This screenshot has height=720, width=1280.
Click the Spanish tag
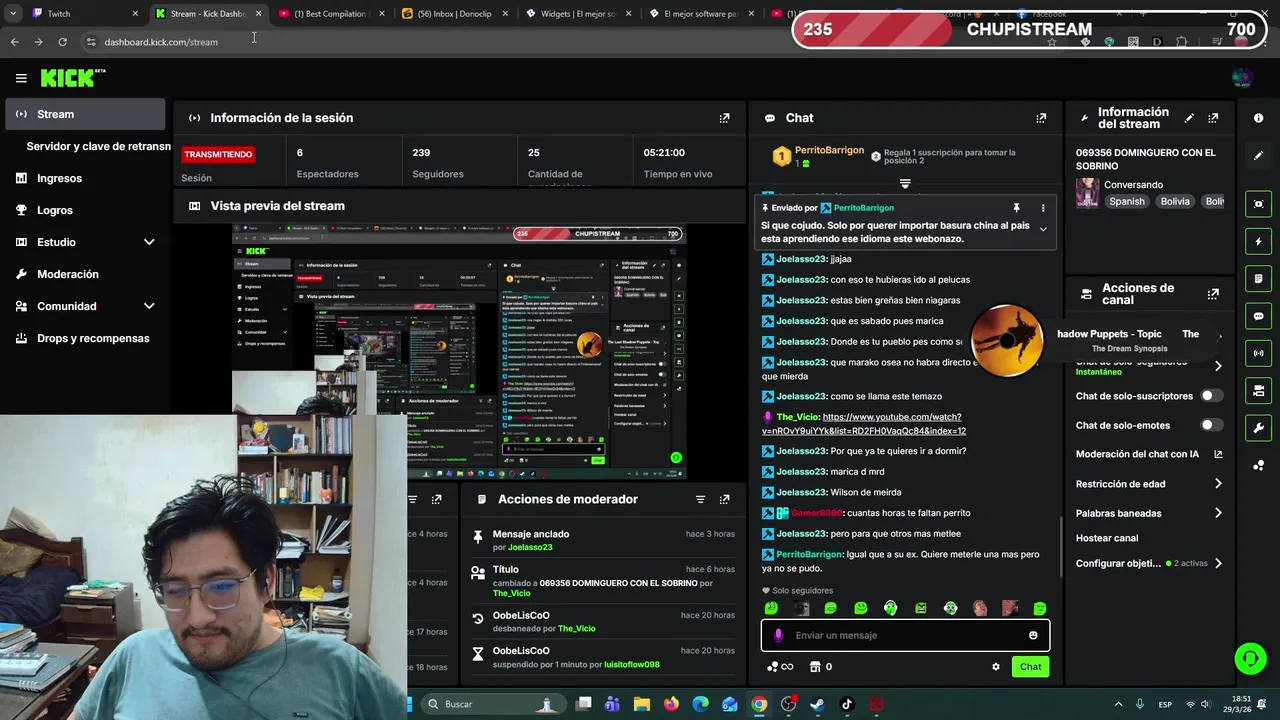tap(1126, 201)
